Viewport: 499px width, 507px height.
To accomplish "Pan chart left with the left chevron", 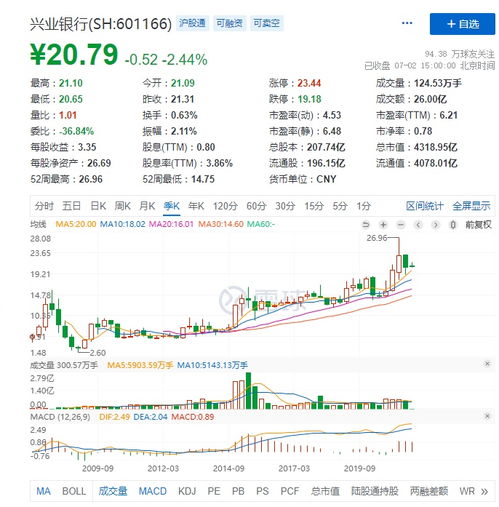I will tap(418, 225).
